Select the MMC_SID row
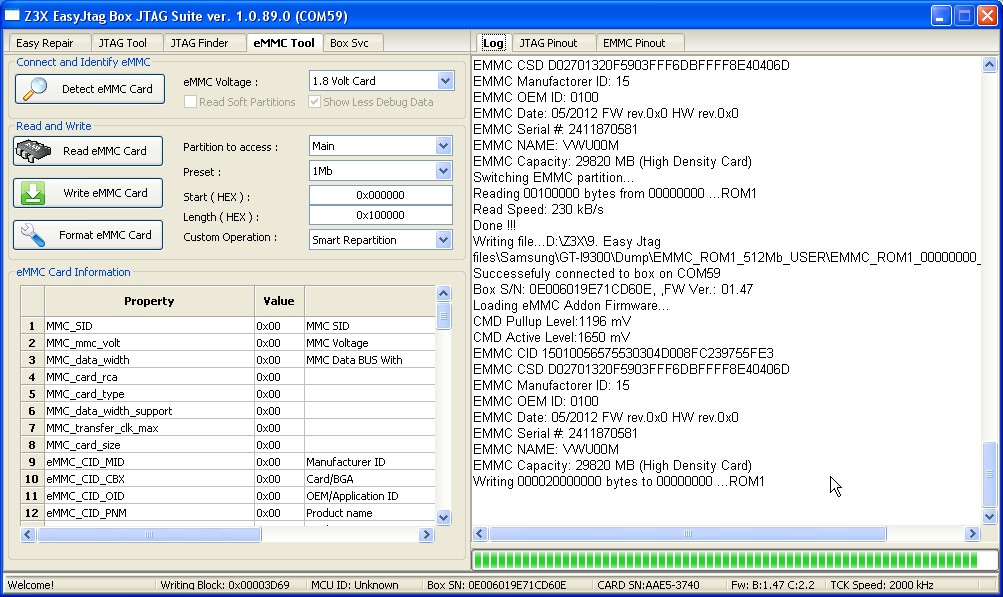Viewport: 1003px width, 597px height. click(x=228, y=326)
